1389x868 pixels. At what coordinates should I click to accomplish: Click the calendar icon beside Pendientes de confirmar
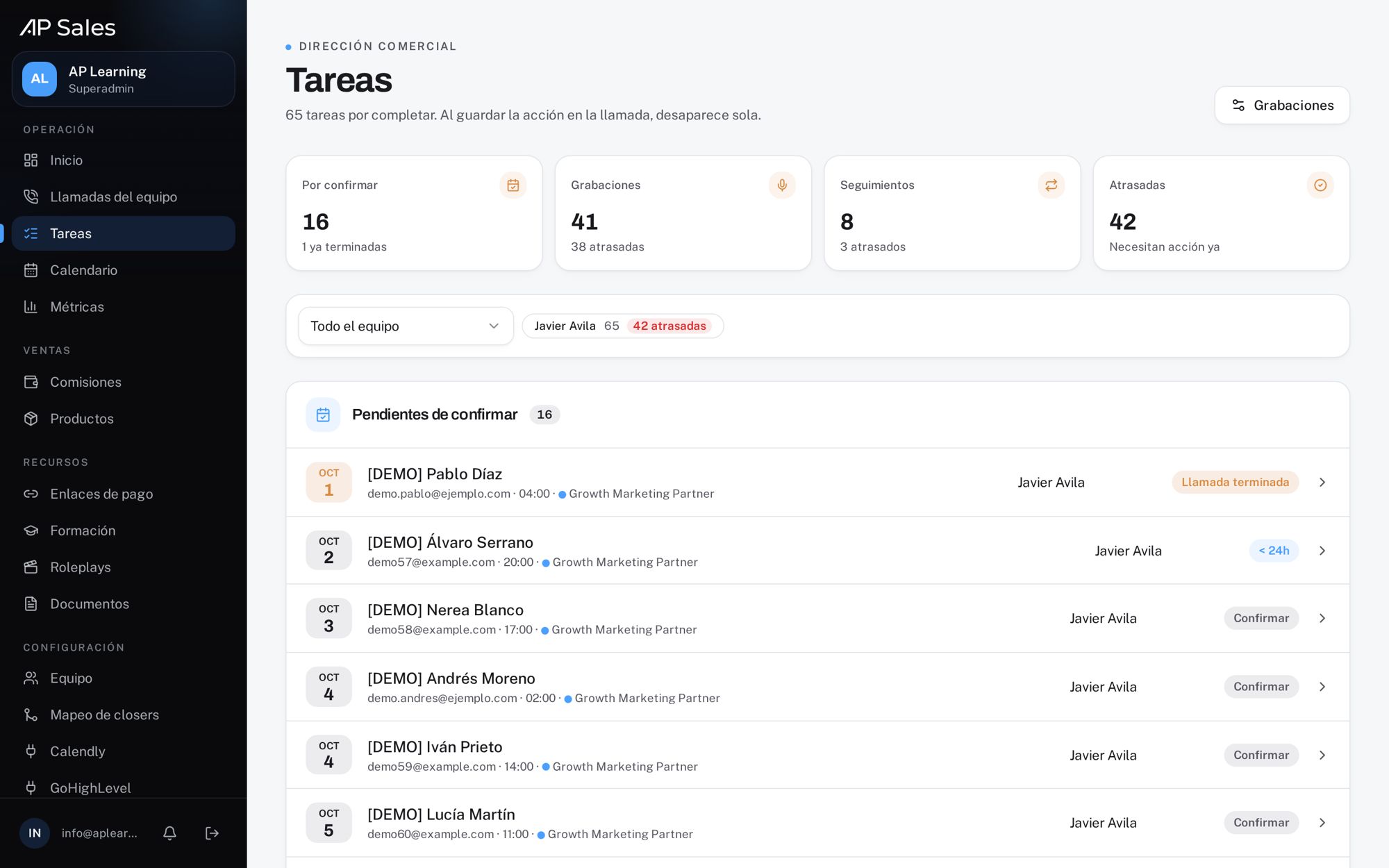tap(323, 415)
